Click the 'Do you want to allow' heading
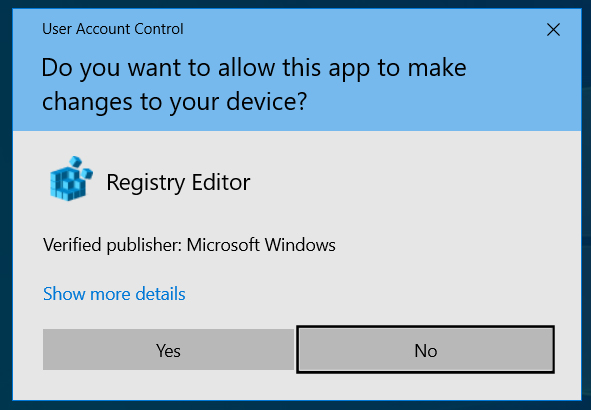 [254, 85]
